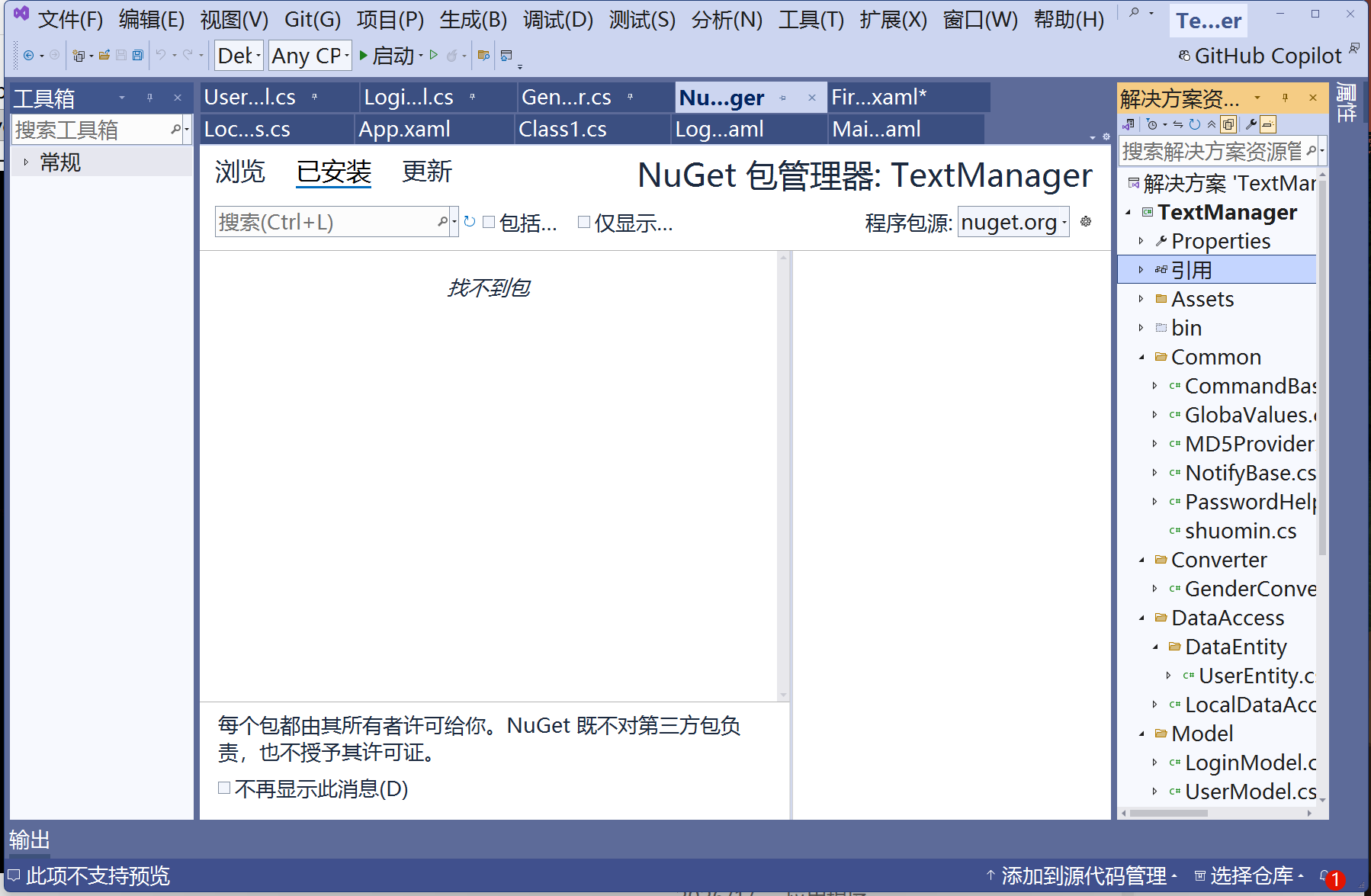
Task: Collapse the DataAccess folder
Action: pyautogui.click(x=1141, y=618)
